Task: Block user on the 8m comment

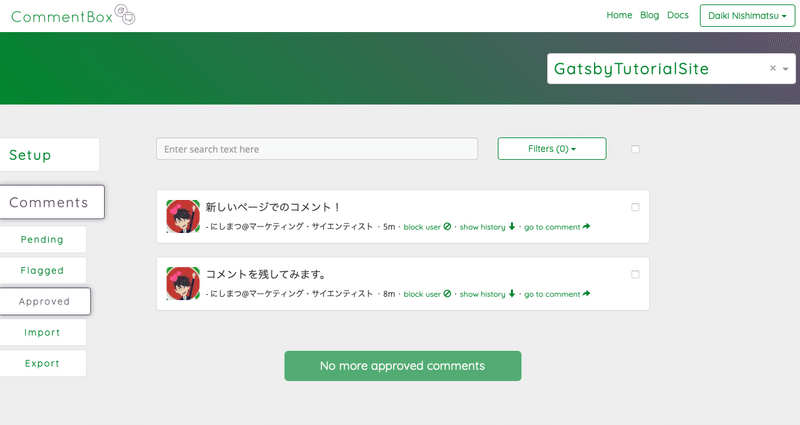Action: (427, 294)
